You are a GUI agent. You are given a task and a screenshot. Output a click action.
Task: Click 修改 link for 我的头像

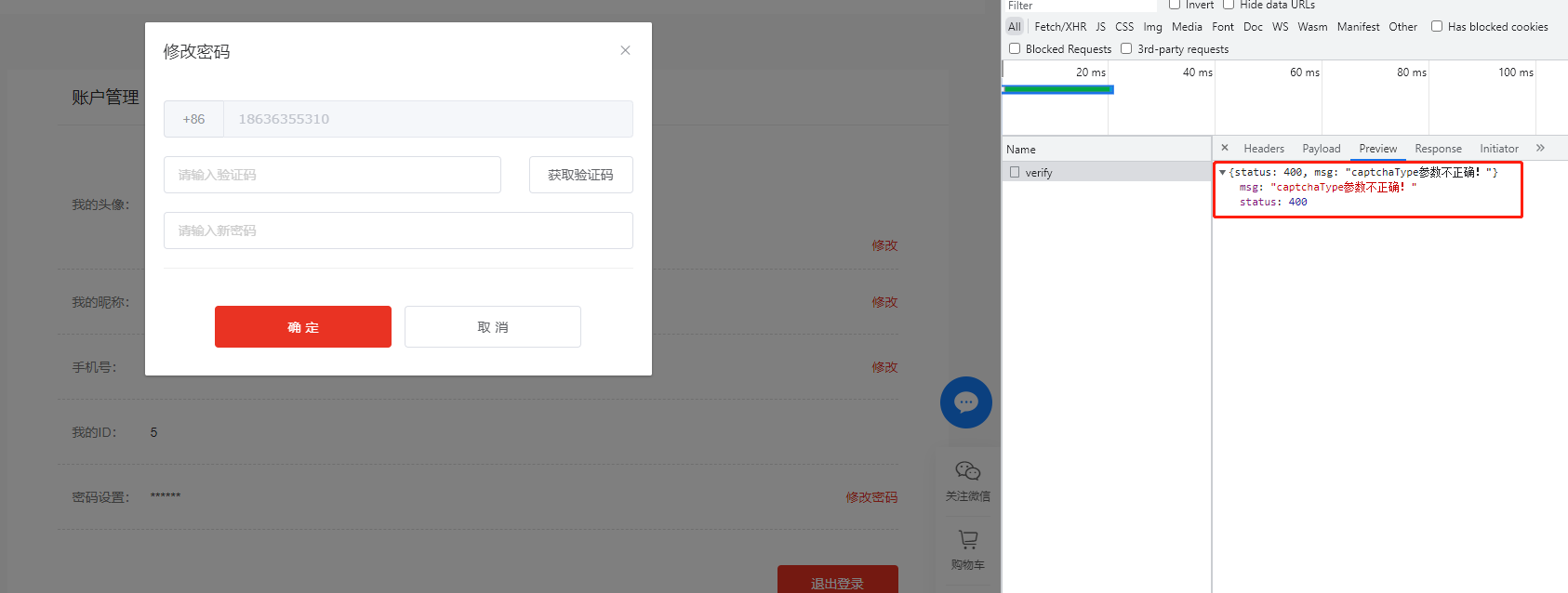884,245
